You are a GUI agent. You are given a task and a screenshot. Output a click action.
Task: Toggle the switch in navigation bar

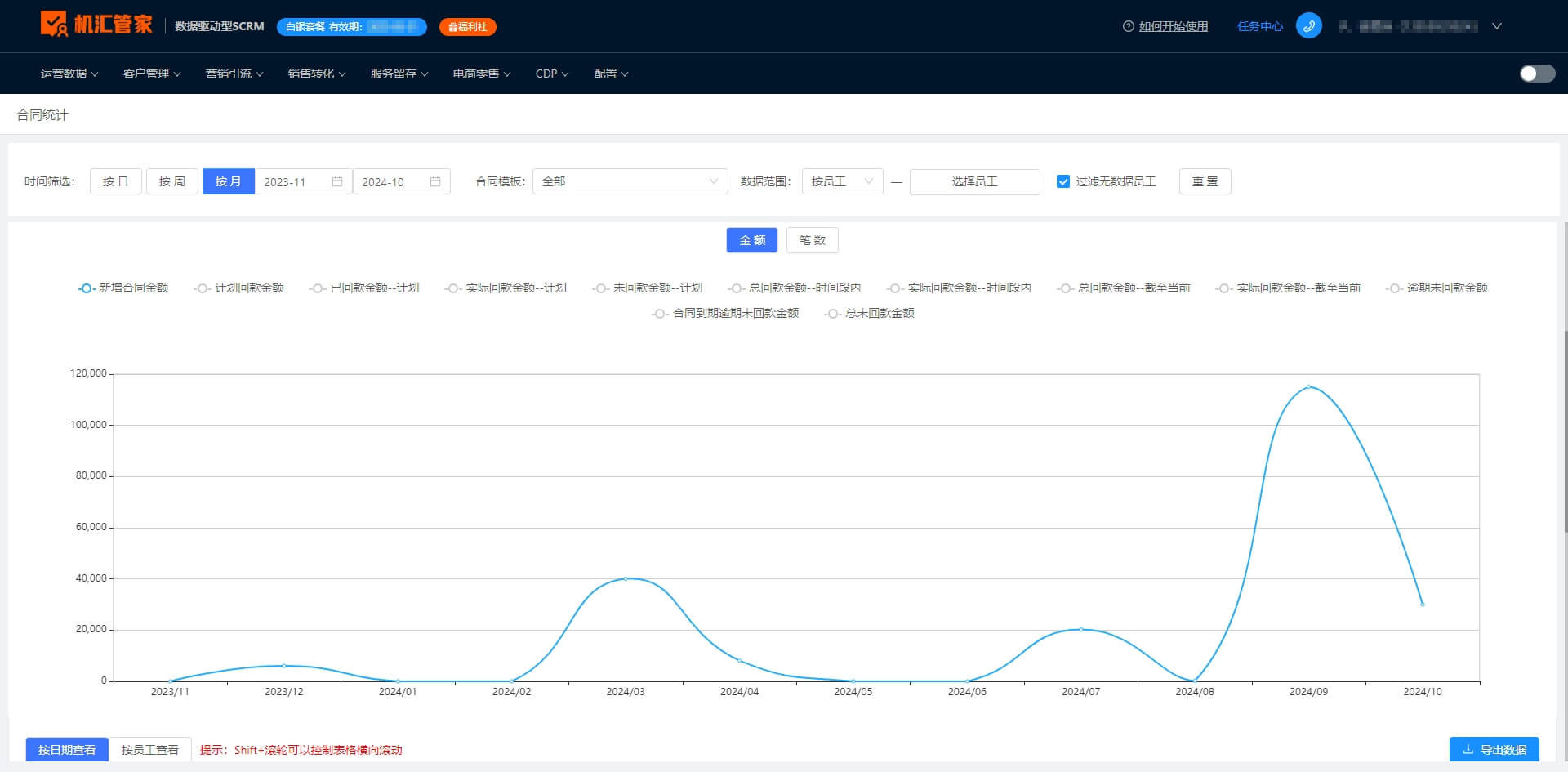[1537, 74]
